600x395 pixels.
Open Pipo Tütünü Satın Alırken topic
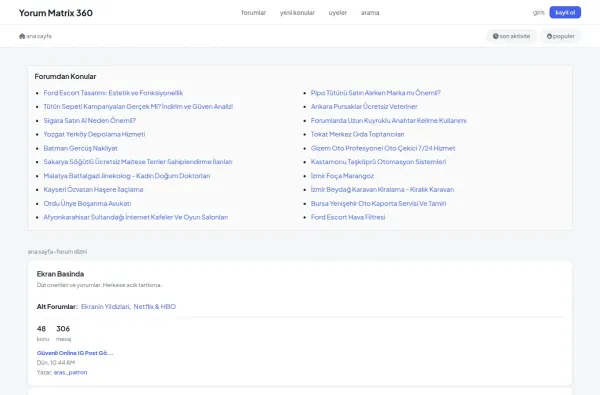376,93
